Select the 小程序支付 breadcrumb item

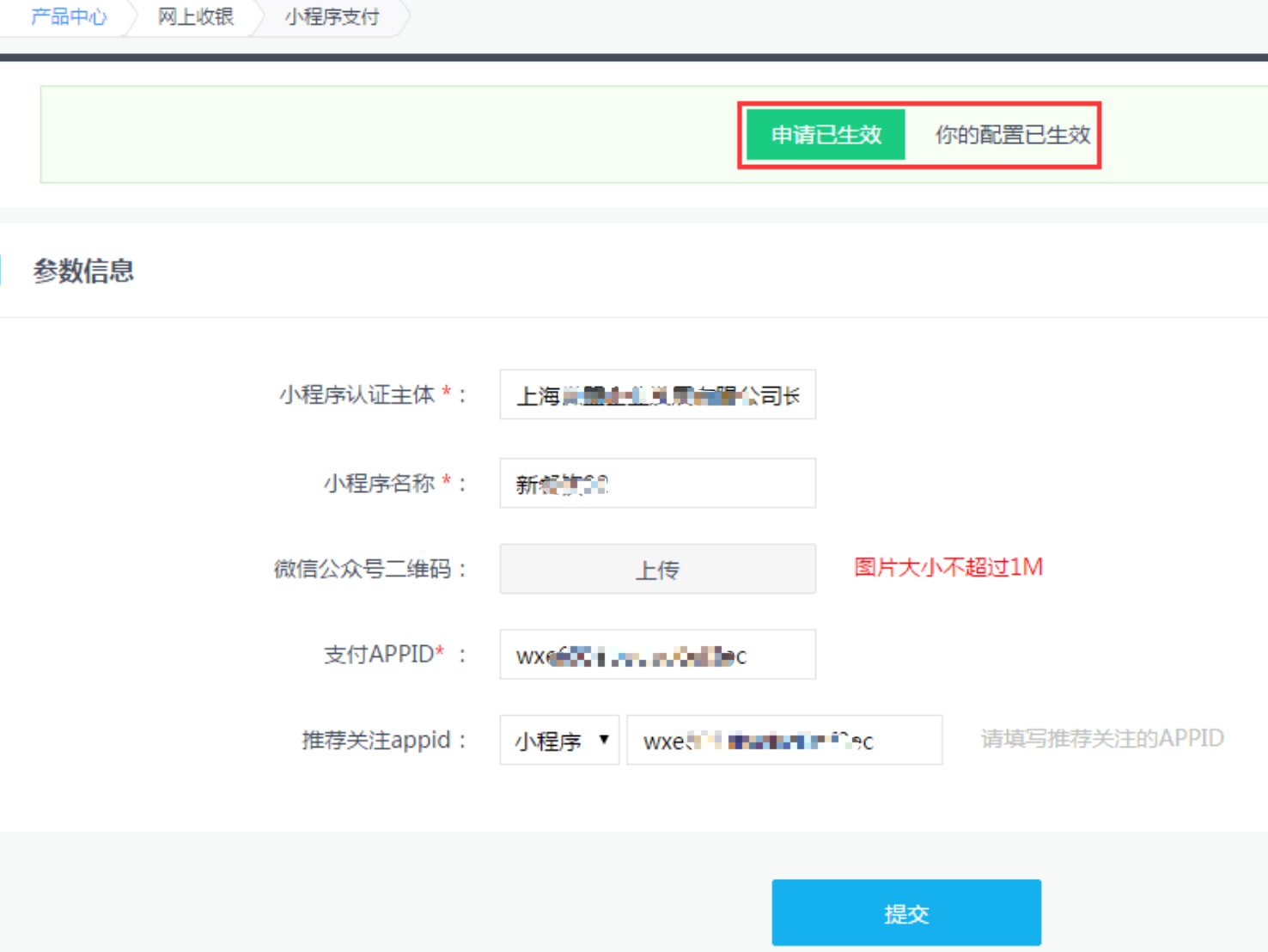(332, 17)
